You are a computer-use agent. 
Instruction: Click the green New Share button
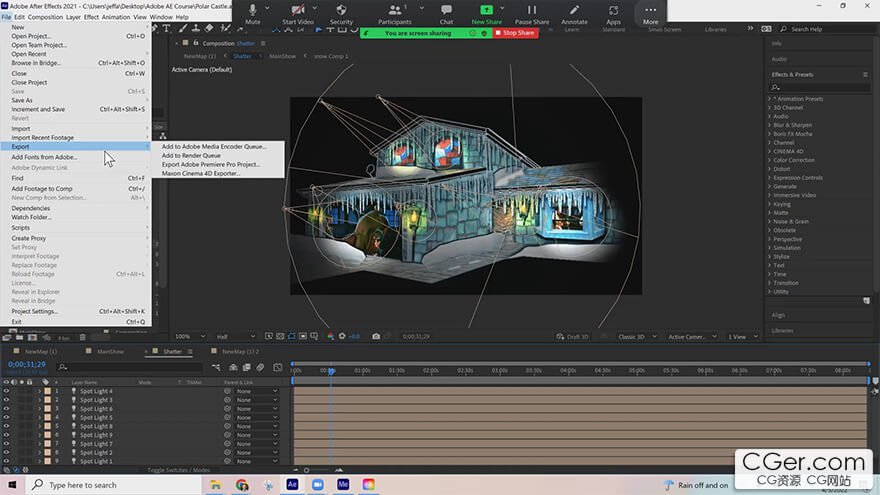486,14
